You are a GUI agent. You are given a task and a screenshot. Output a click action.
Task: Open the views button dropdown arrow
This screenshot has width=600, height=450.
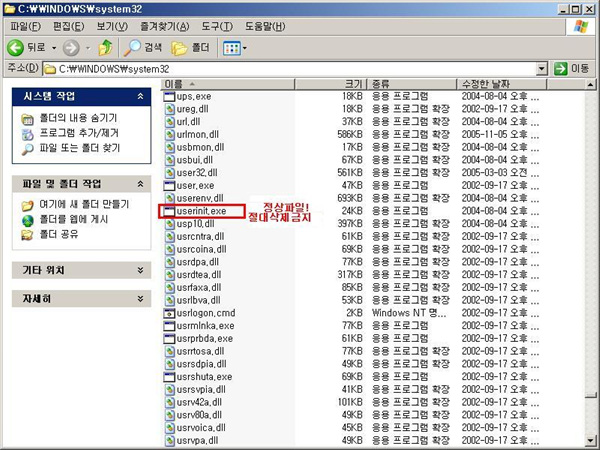[x=245, y=48]
